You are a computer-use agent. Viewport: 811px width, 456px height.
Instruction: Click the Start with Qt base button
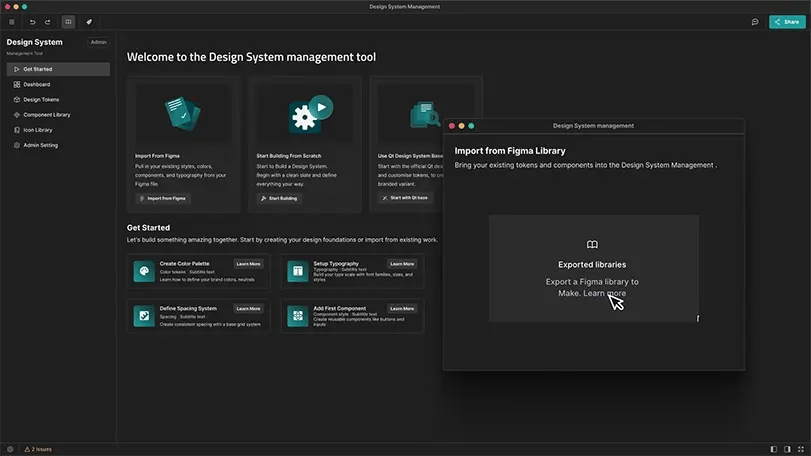point(405,198)
